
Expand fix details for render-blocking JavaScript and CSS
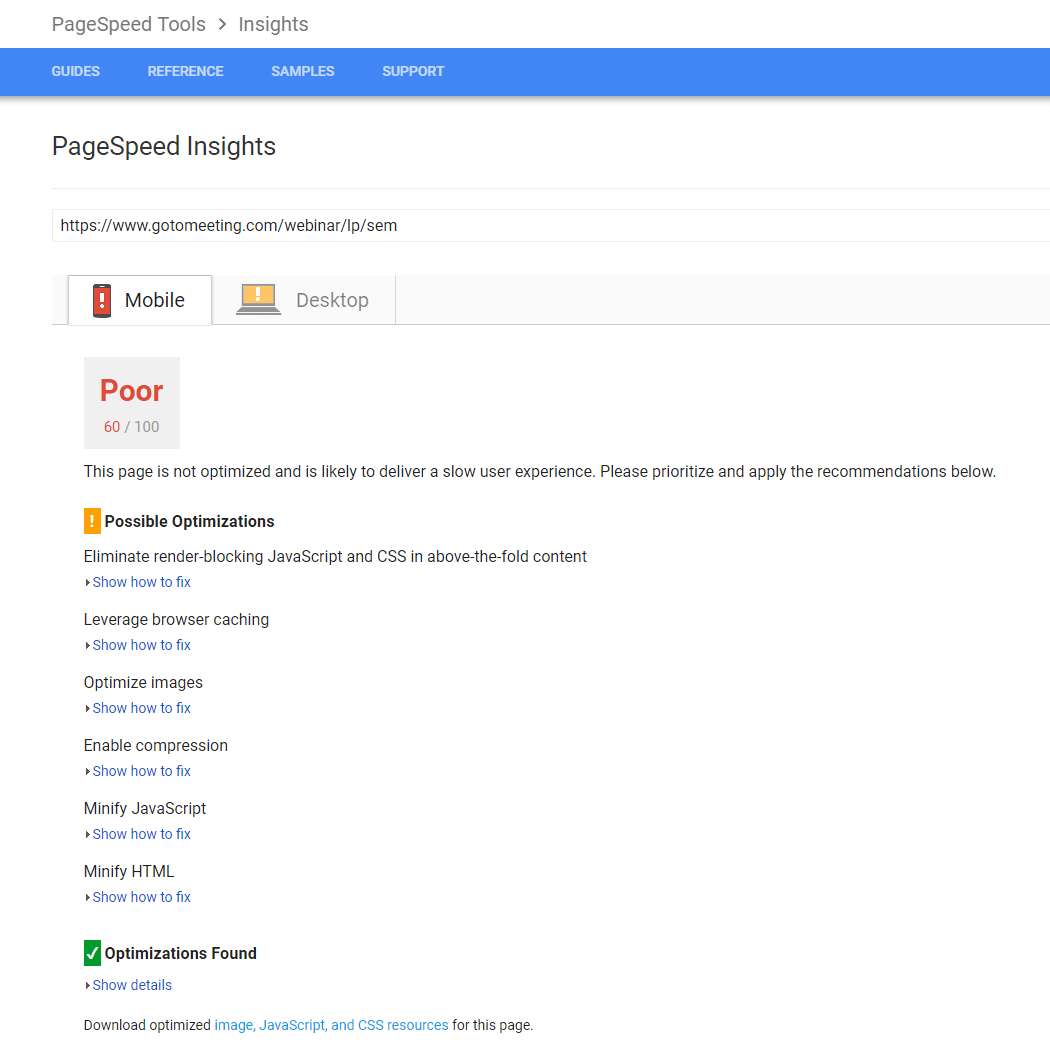[141, 582]
